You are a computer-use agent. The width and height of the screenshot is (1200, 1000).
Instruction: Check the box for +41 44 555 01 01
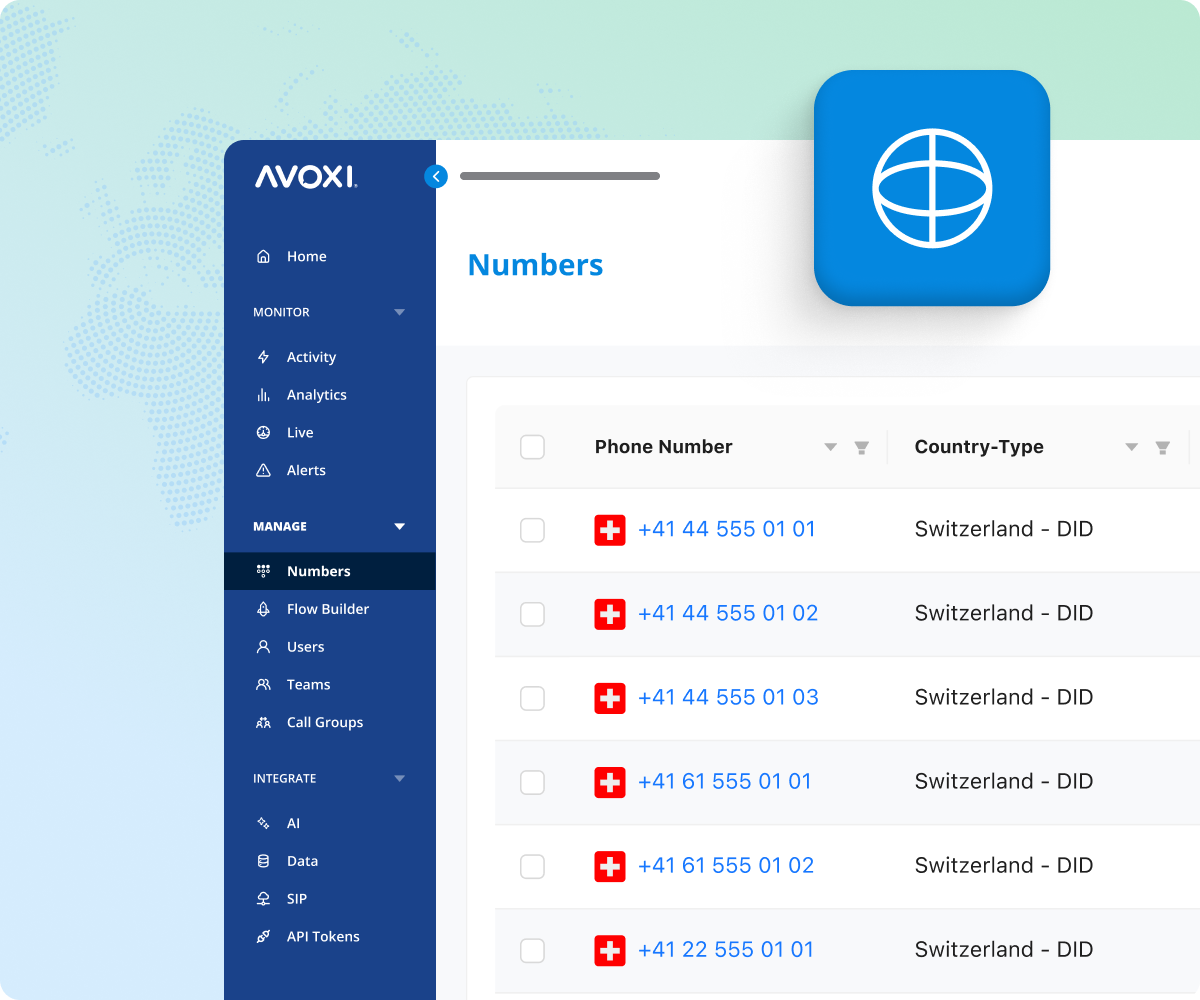532,530
